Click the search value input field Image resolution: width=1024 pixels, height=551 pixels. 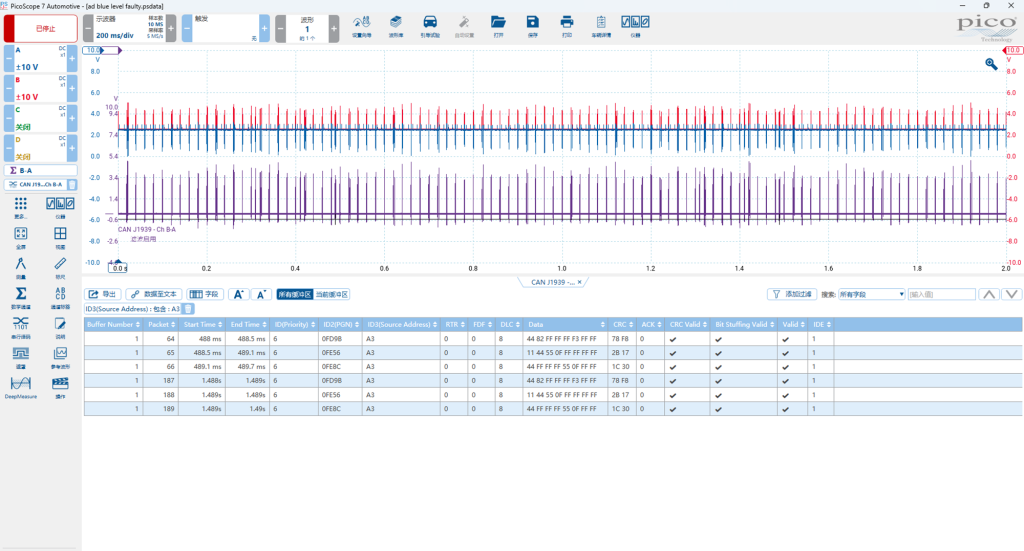(941, 294)
